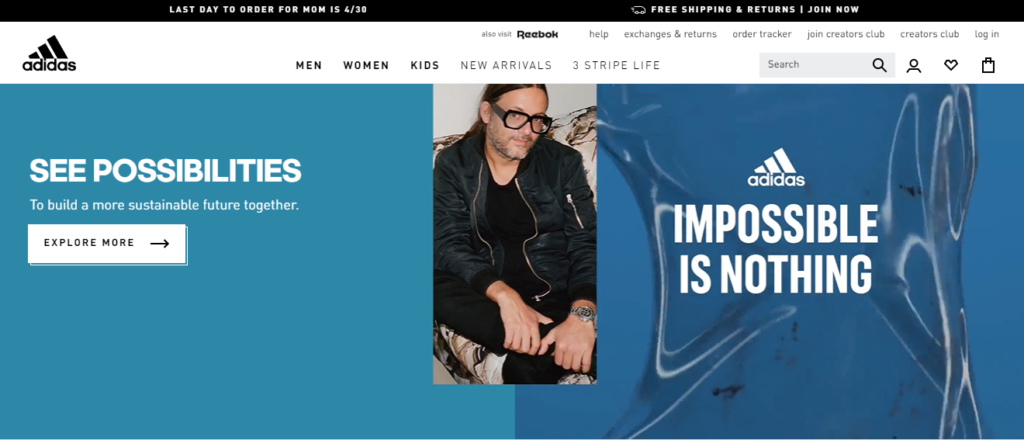This screenshot has width=1024, height=440.
Task: Open exchanges & returns link
Action: pos(670,34)
